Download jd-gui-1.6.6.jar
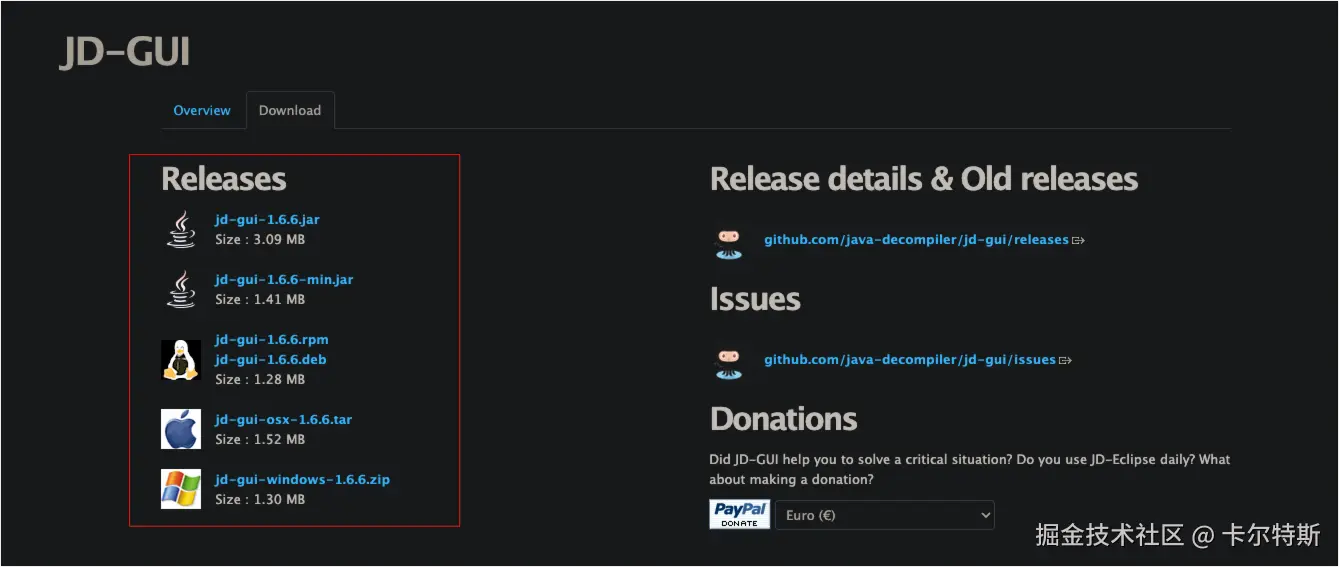Screen dimensions: 1339x567 pos(267,219)
